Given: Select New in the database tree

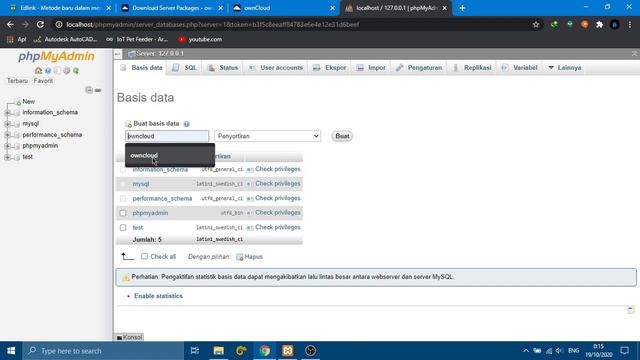Looking at the screenshot, I should tap(28, 101).
